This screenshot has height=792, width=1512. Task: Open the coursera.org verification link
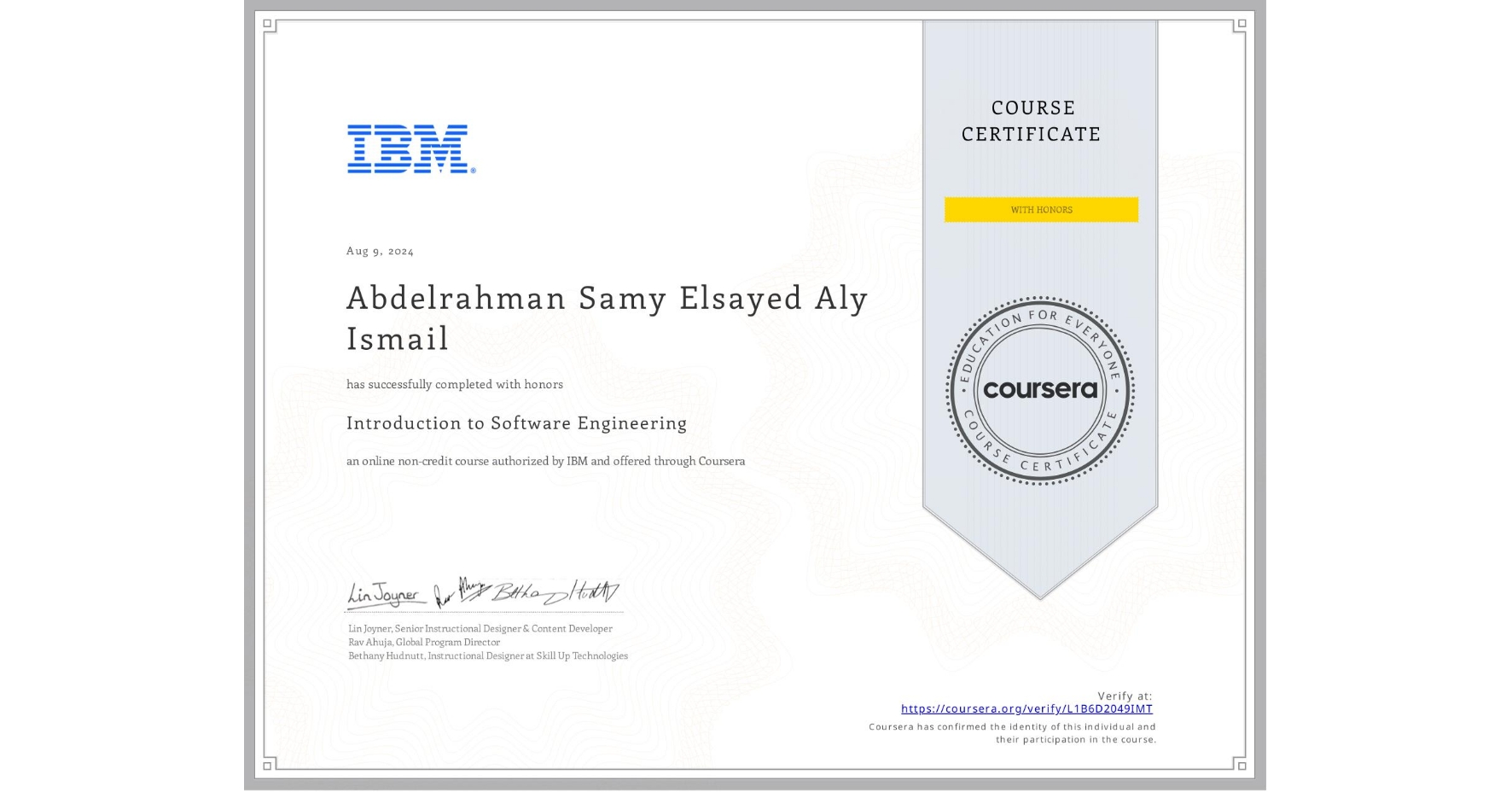point(1026,709)
